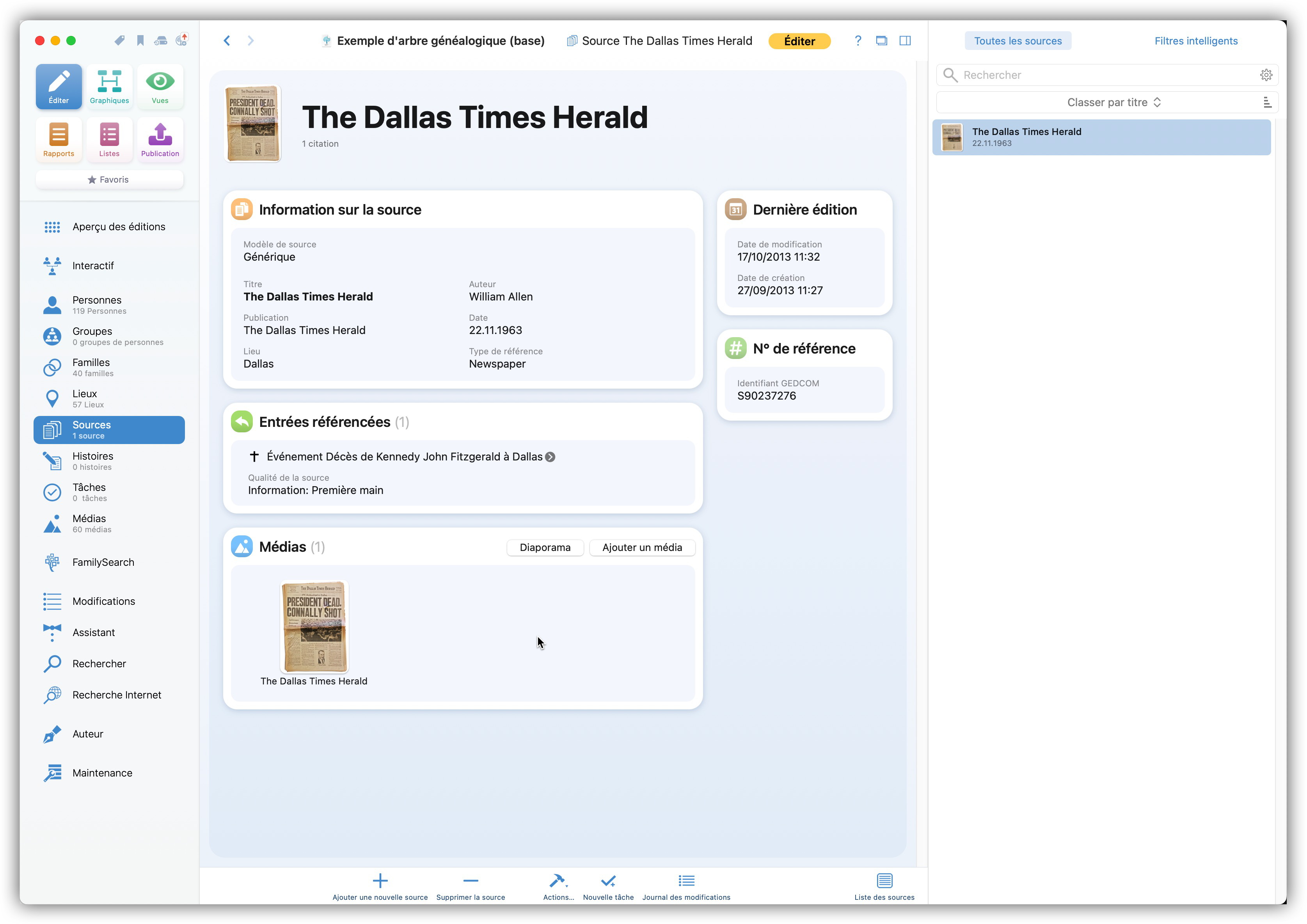Image resolution: width=1307 pixels, height=924 pixels.
Task: Open the Listes section
Action: pyautogui.click(x=109, y=139)
